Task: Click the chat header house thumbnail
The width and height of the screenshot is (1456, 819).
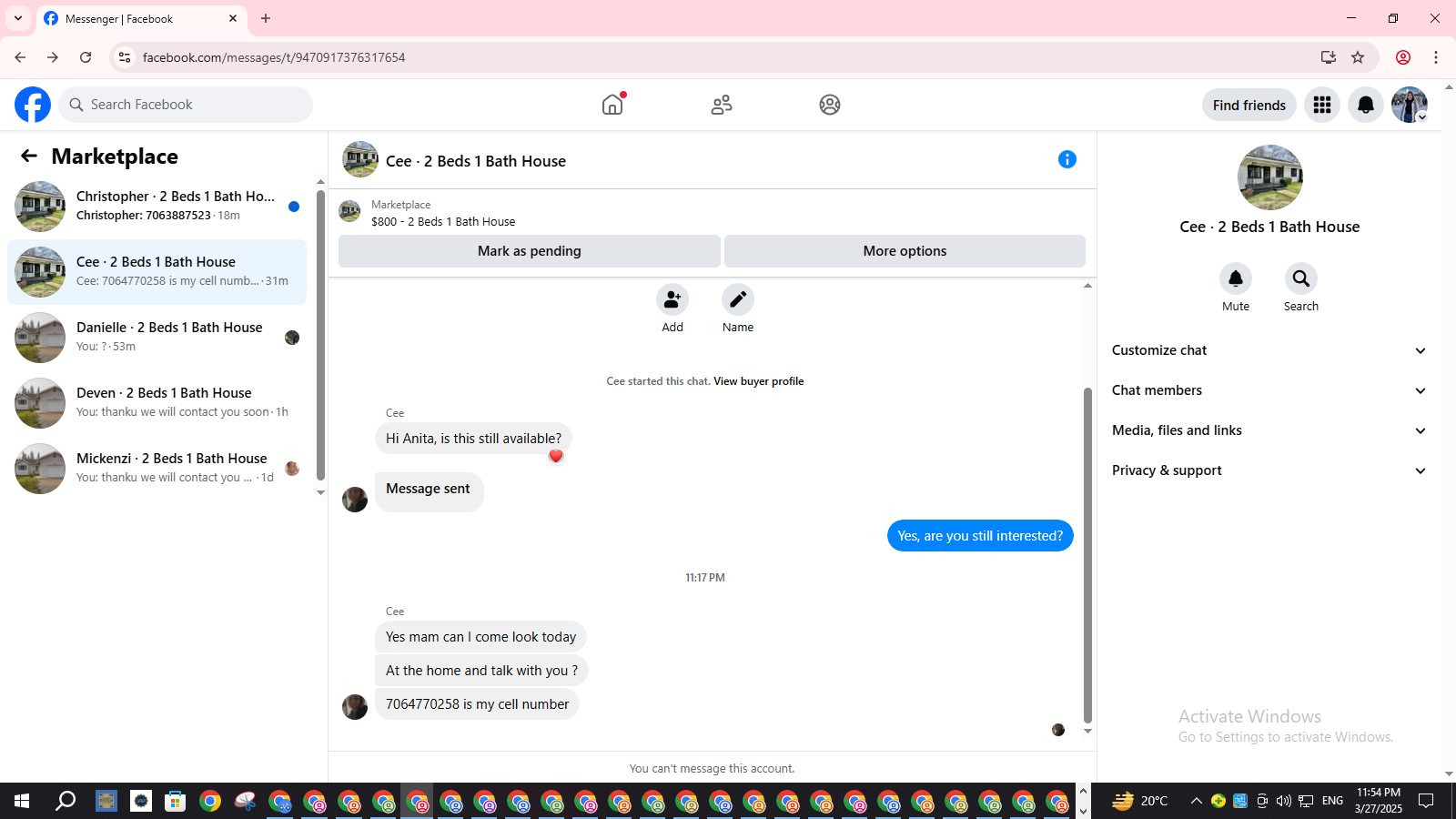Action: point(360,159)
